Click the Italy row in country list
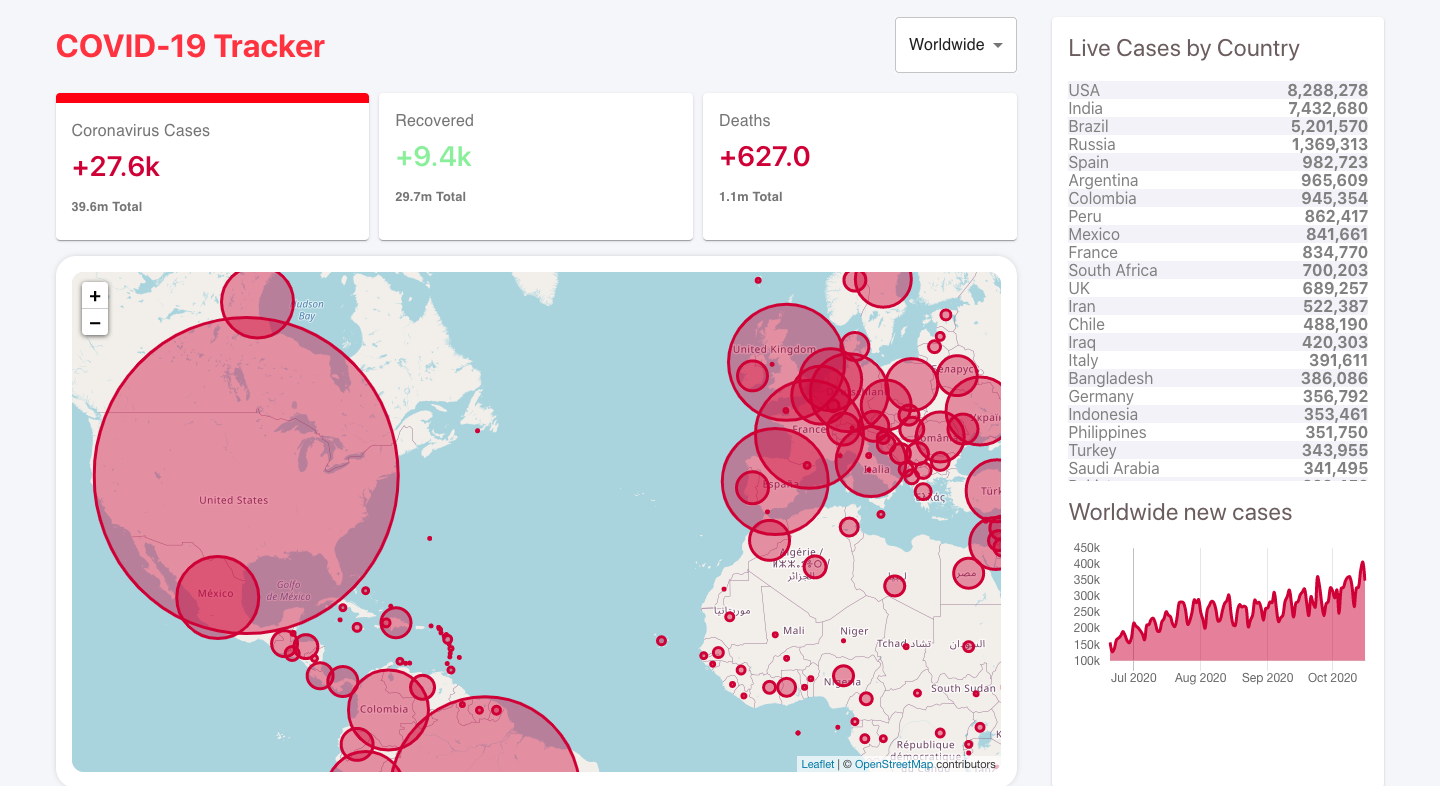 pos(1218,360)
